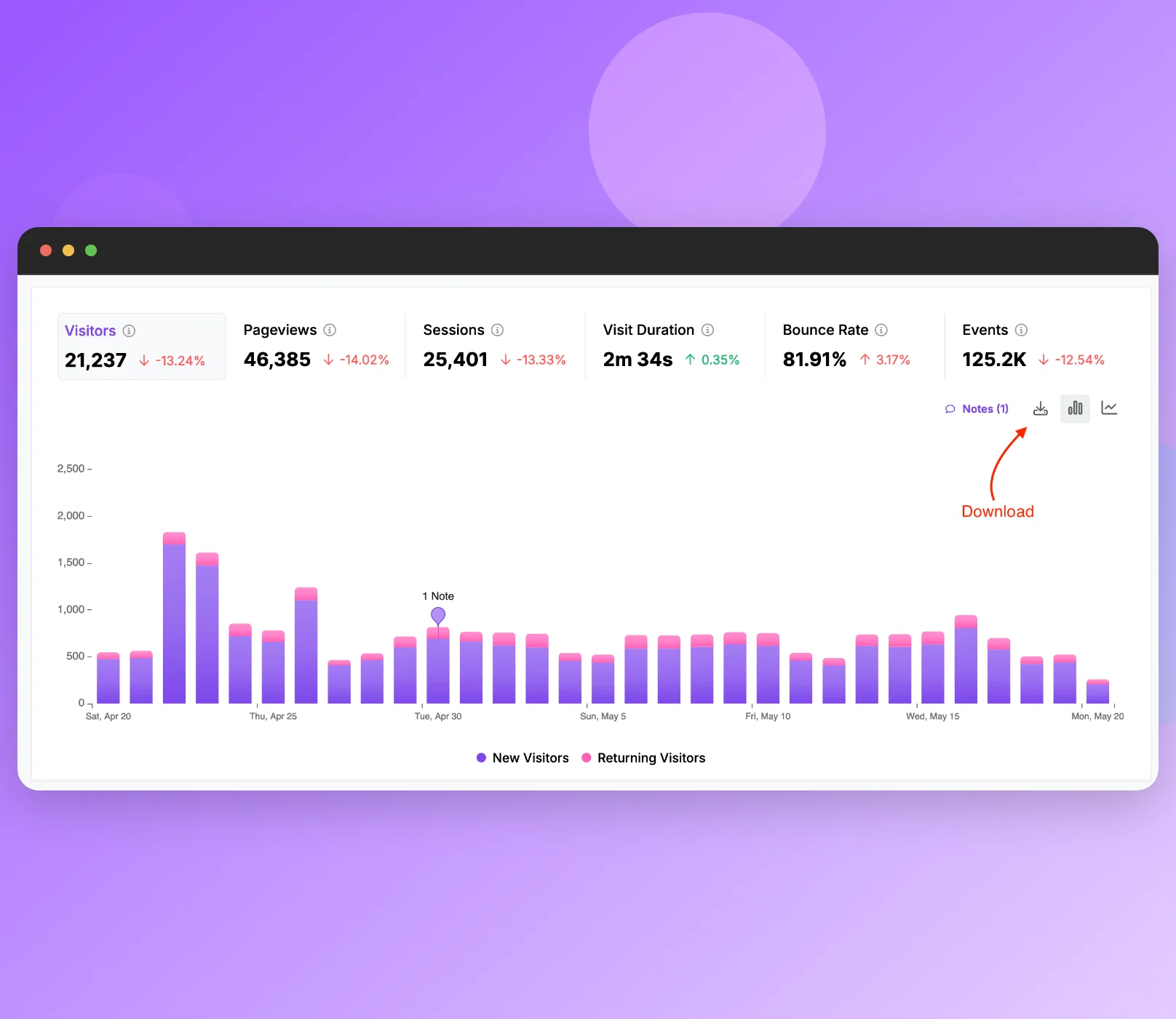Click the Sun, May 5 axis label
Image resolution: width=1176 pixels, height=1019 pixels.
point(603,716)
